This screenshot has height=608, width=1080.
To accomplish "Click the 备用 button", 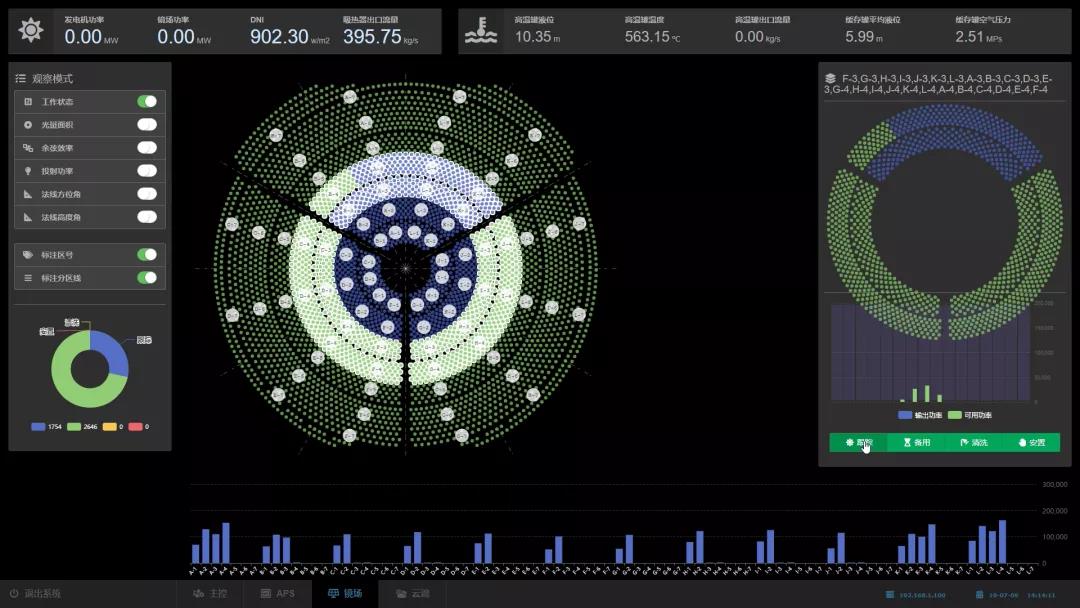I will (x=916, y=442).
